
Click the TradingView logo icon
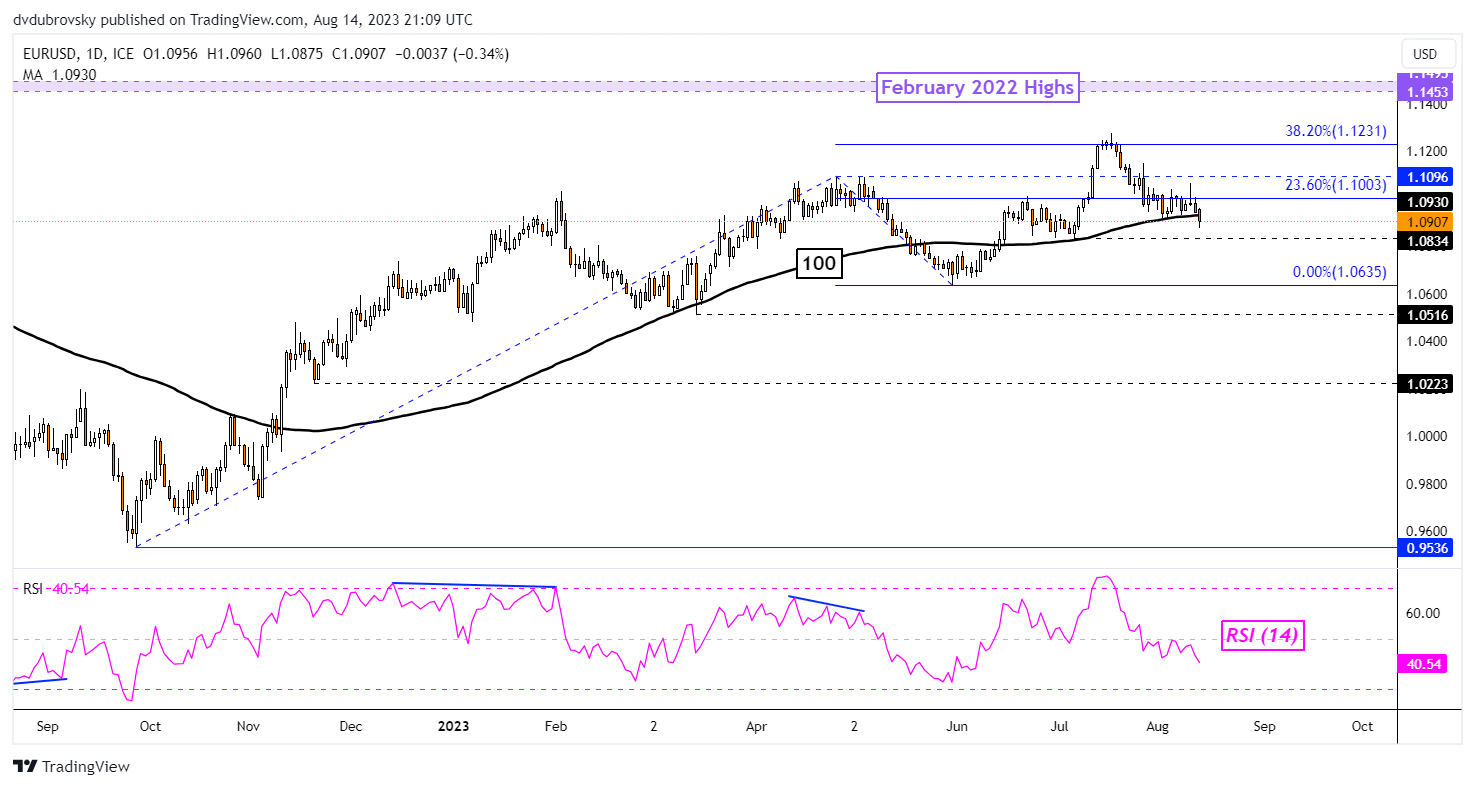click(x=25, y=767)
